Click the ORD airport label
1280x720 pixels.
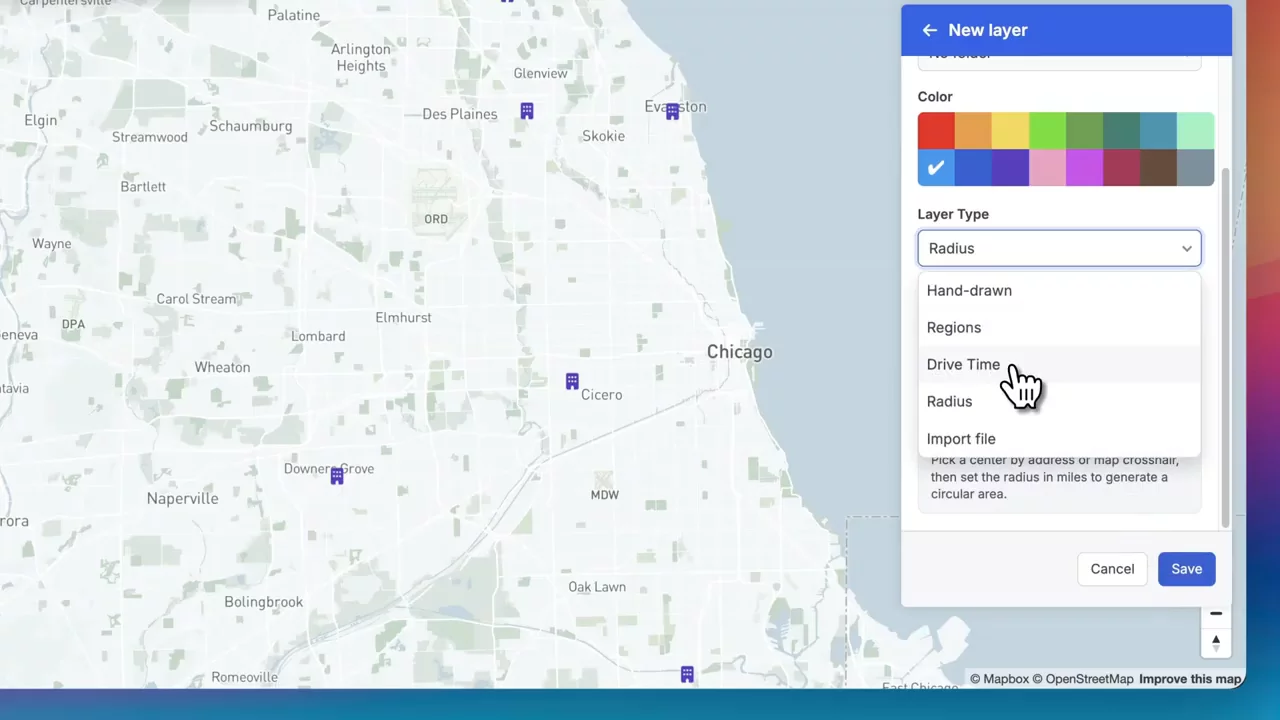(x=436, y=219)
